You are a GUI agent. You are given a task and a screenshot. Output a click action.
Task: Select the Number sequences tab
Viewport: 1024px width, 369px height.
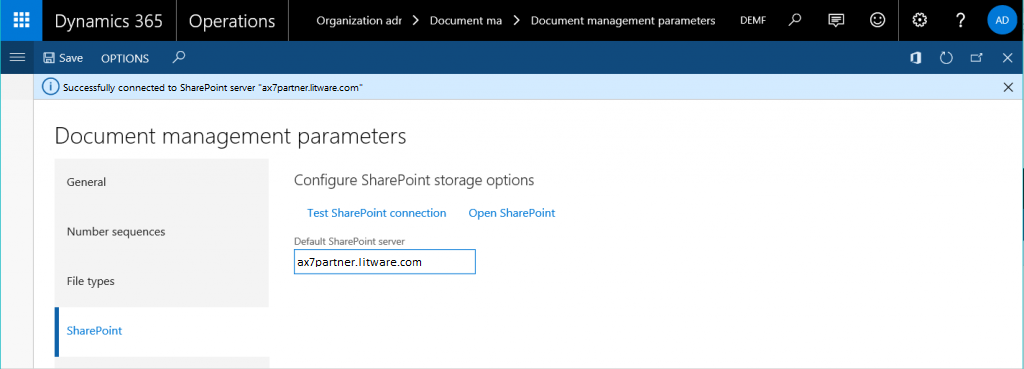pyautogui.click(x=162, y=232)
